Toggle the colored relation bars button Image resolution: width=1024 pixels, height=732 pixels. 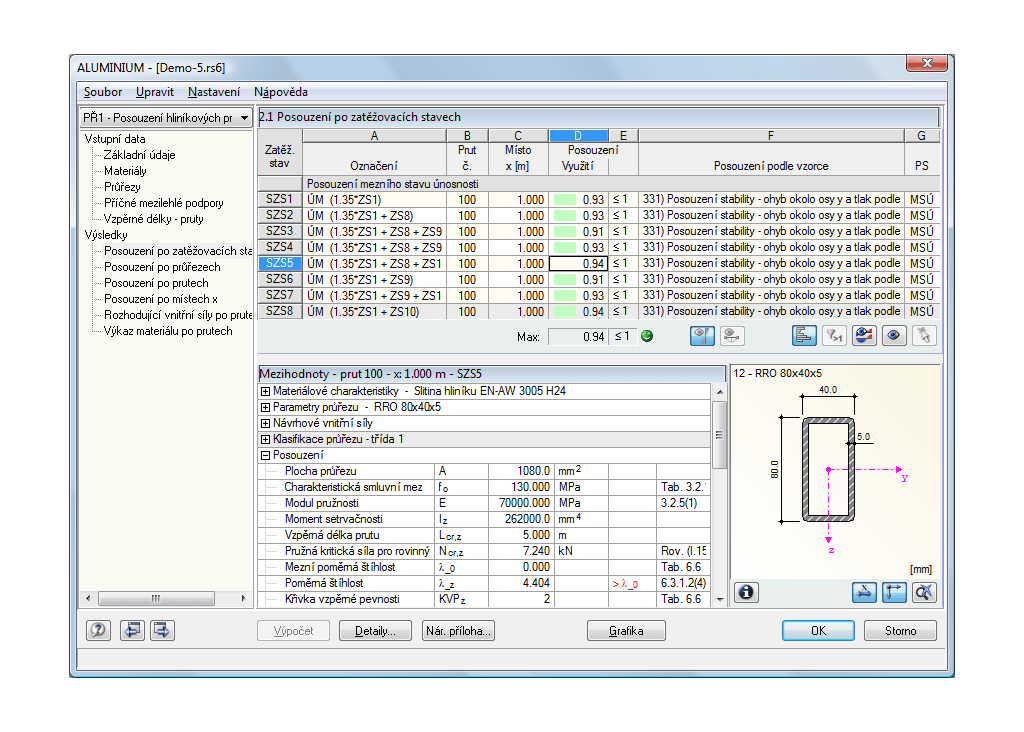click(x=805, y=336)
